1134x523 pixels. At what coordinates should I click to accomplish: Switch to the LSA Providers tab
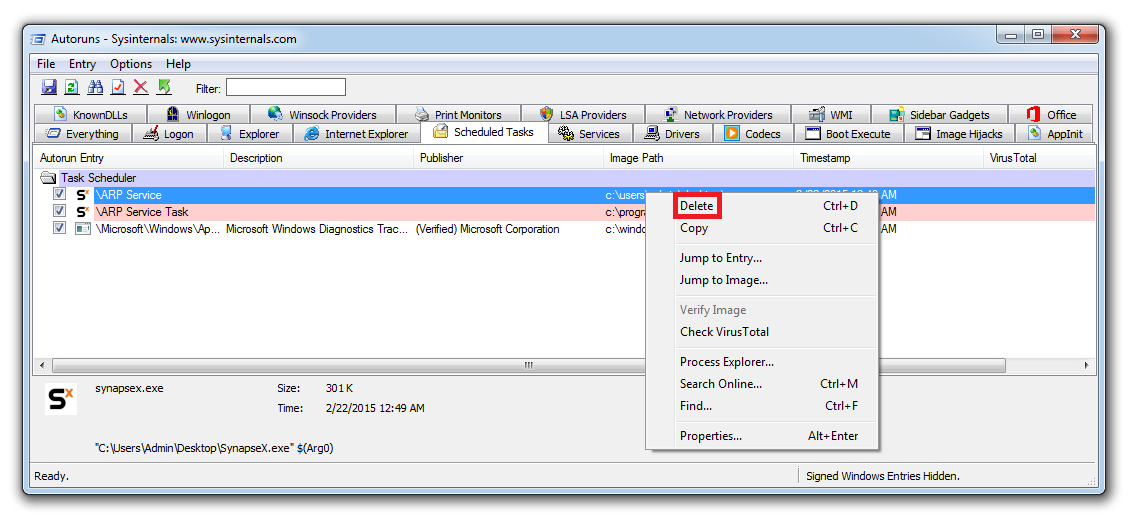(584, 114)
